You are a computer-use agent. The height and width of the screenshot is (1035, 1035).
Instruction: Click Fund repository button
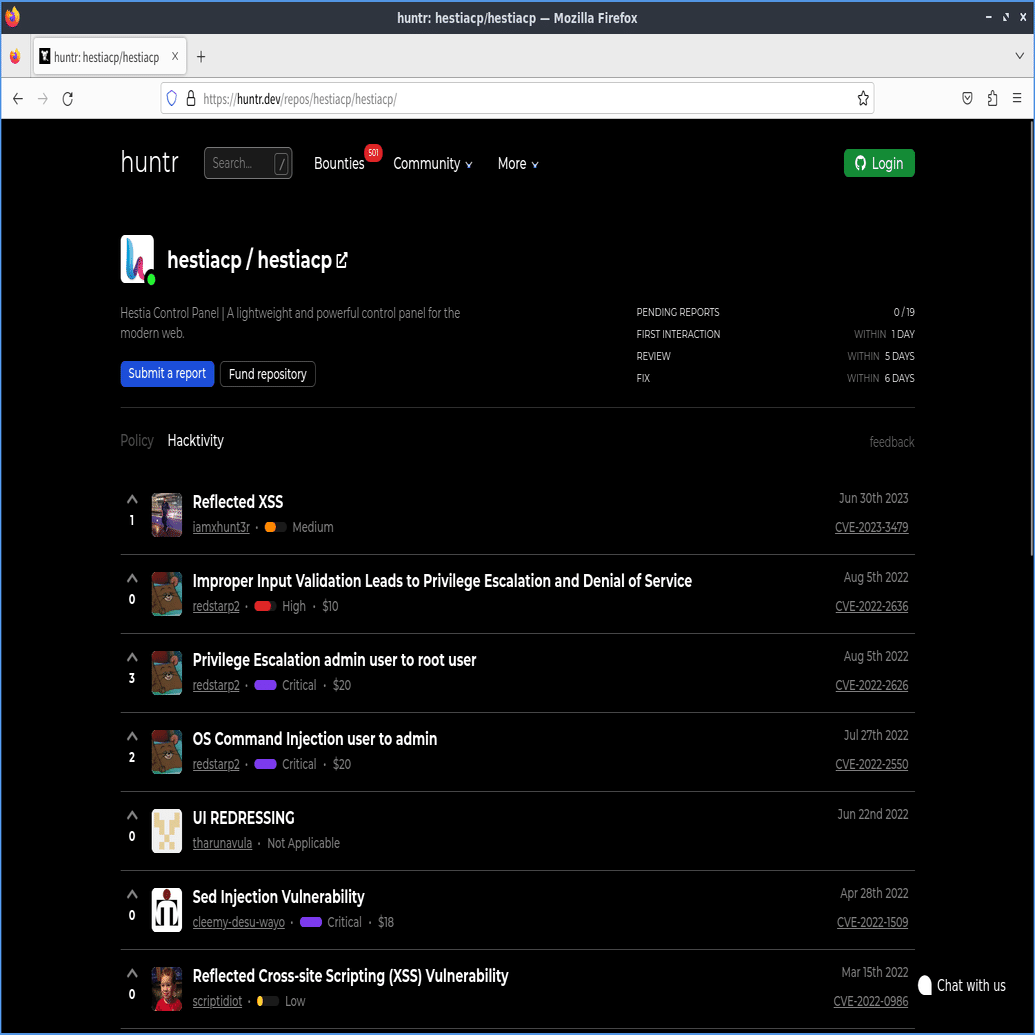pos(267,374)
